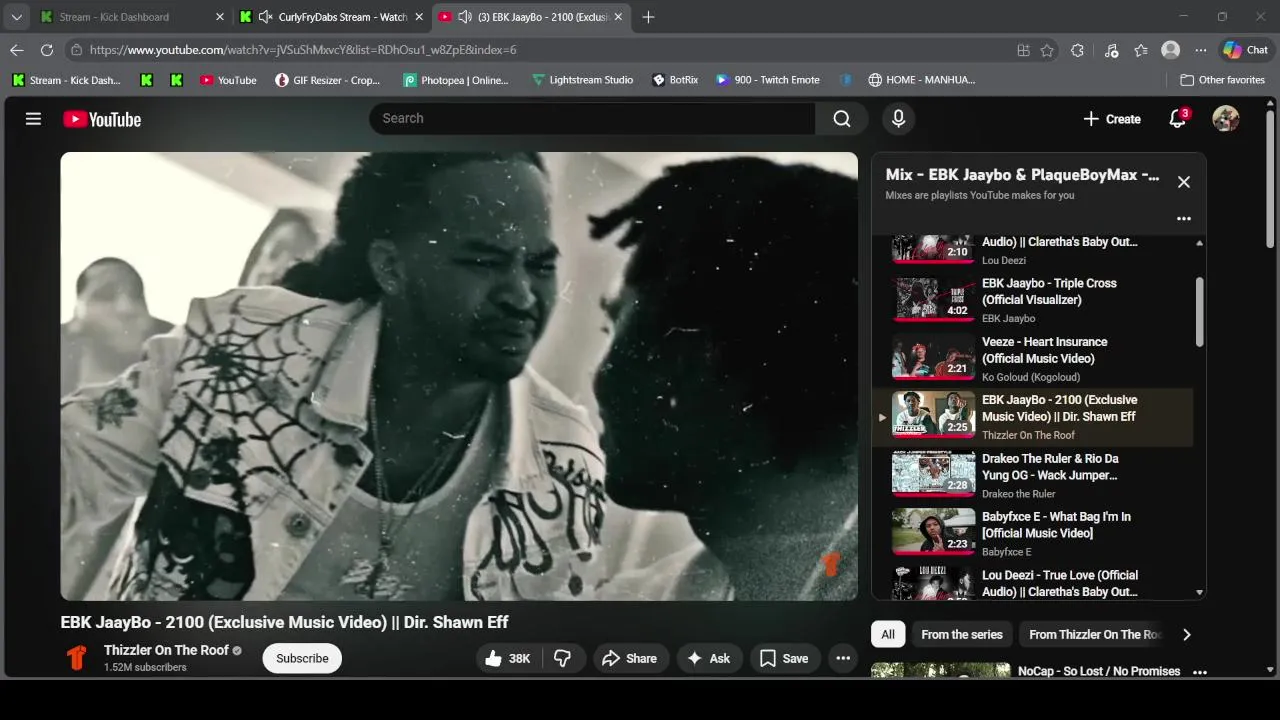Select the 'All' filter chip
Image resolution: width=1280 pixels, height=720 pixels.
(x=888, y=634)
